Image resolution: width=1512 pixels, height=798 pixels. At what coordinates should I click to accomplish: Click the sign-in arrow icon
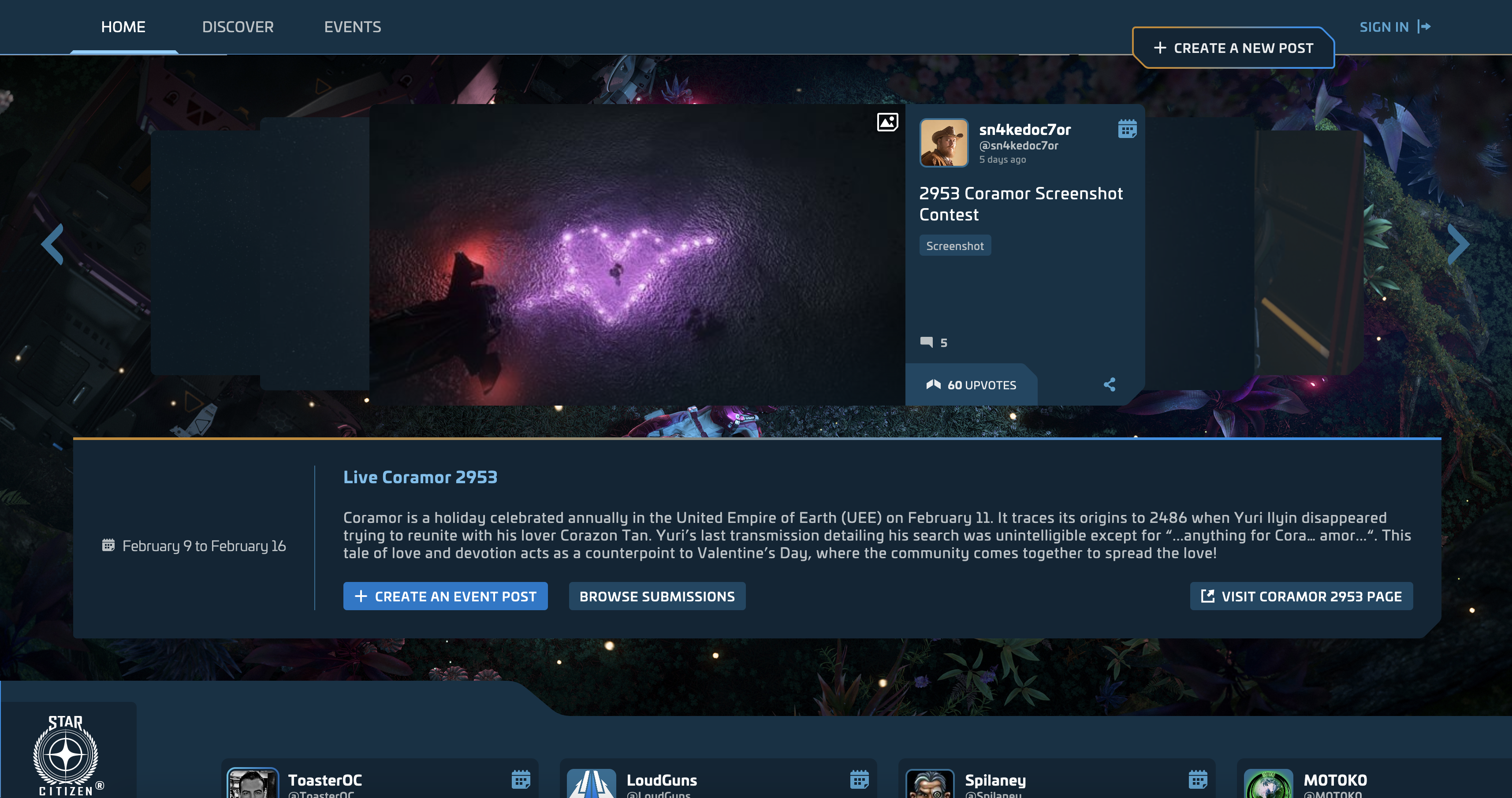(1425, 27)
